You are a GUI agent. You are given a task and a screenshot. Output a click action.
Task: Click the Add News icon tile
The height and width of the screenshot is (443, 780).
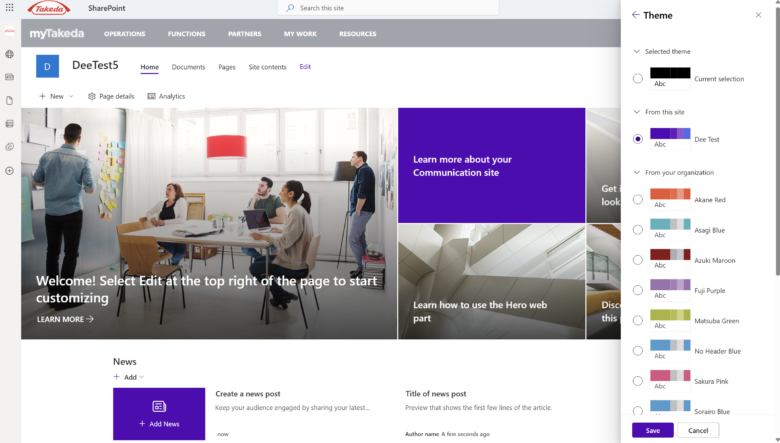tap(159, 414)
